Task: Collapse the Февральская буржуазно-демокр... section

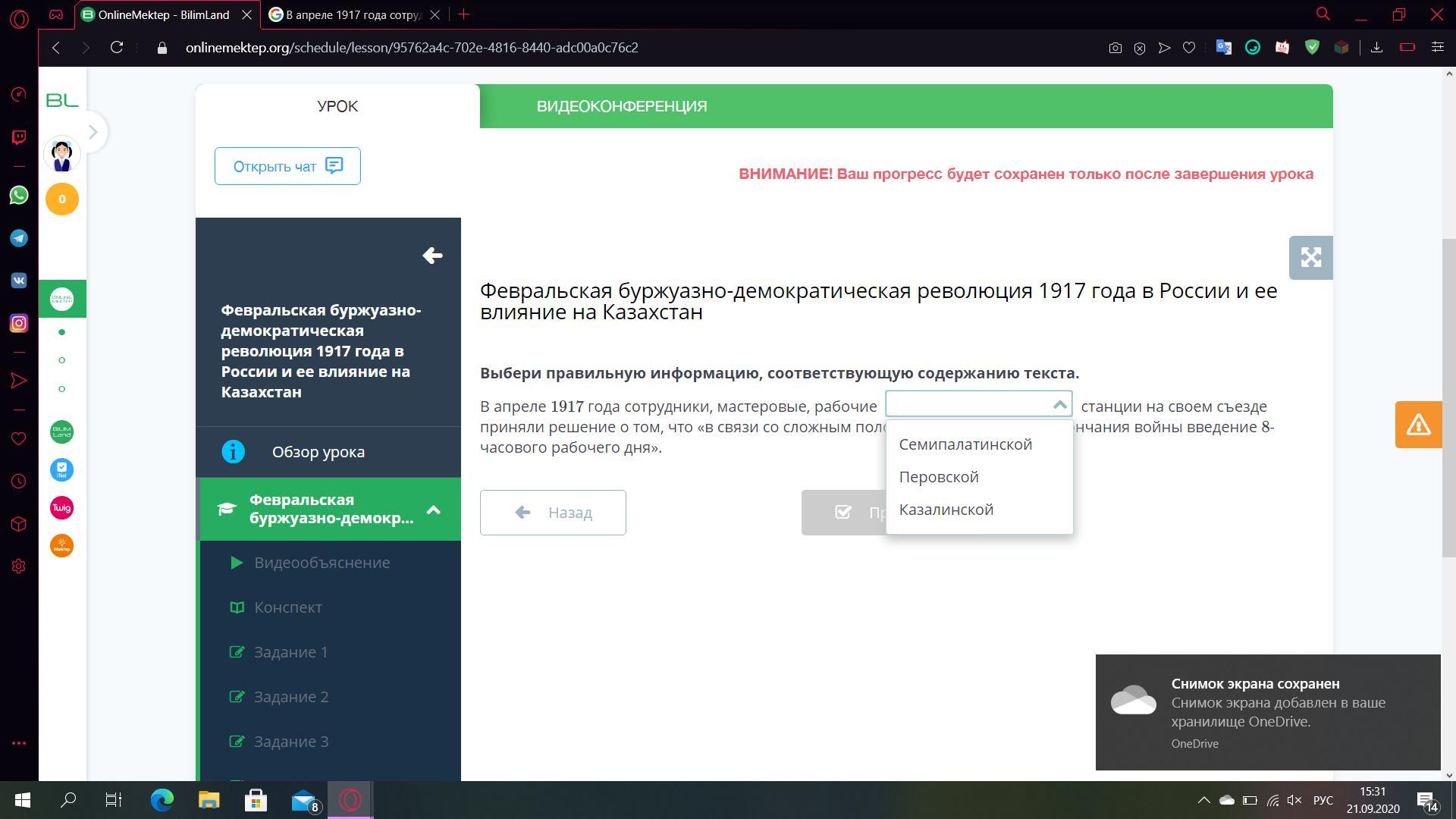Action: (x=433, y=510)
